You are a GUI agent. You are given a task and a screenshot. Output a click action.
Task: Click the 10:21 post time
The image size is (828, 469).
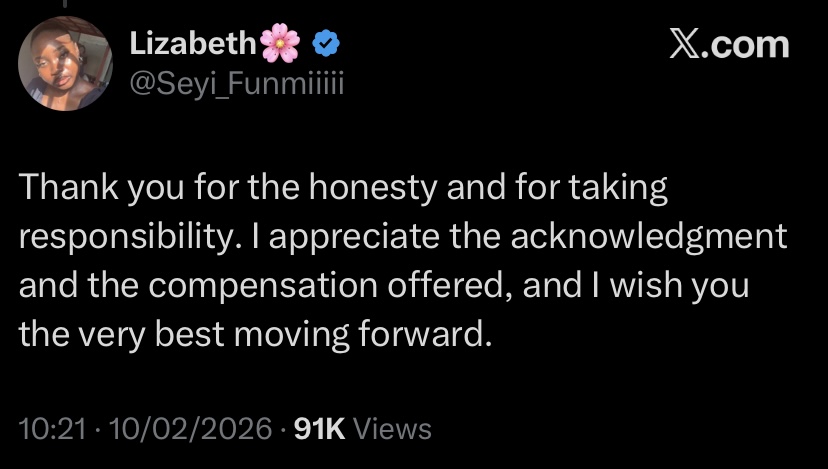45,429
